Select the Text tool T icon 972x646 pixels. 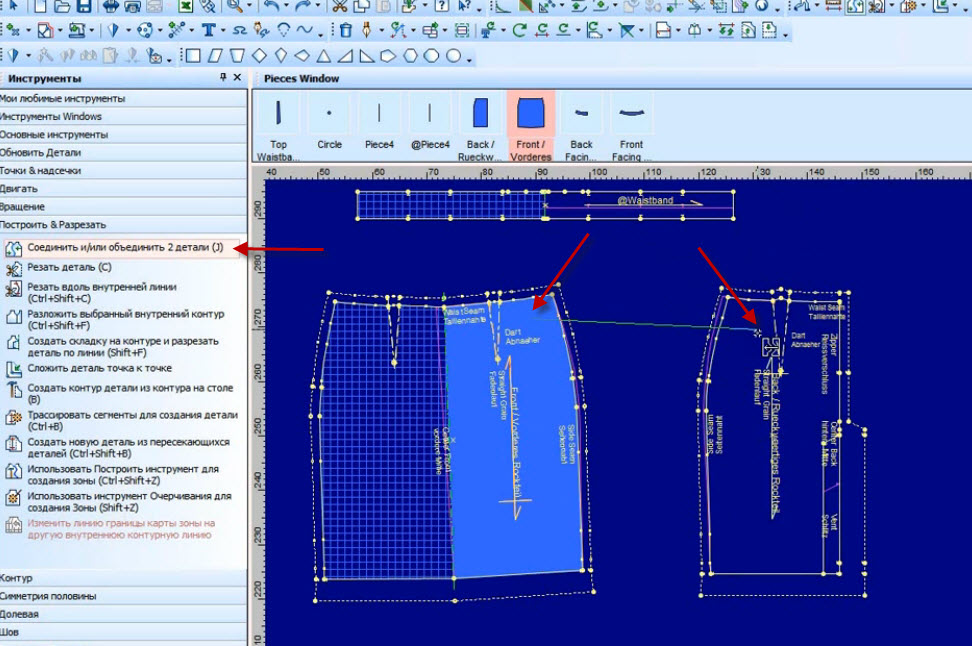click(x=209, y=30)
